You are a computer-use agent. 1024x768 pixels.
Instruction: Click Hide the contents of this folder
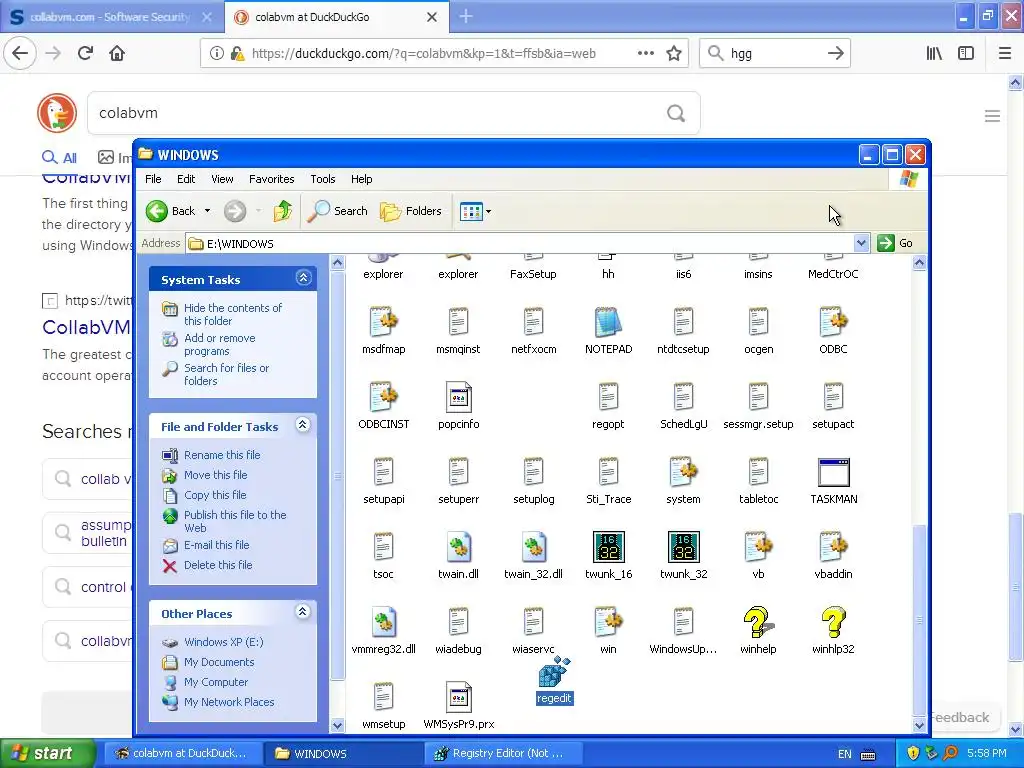coord(233,314)
